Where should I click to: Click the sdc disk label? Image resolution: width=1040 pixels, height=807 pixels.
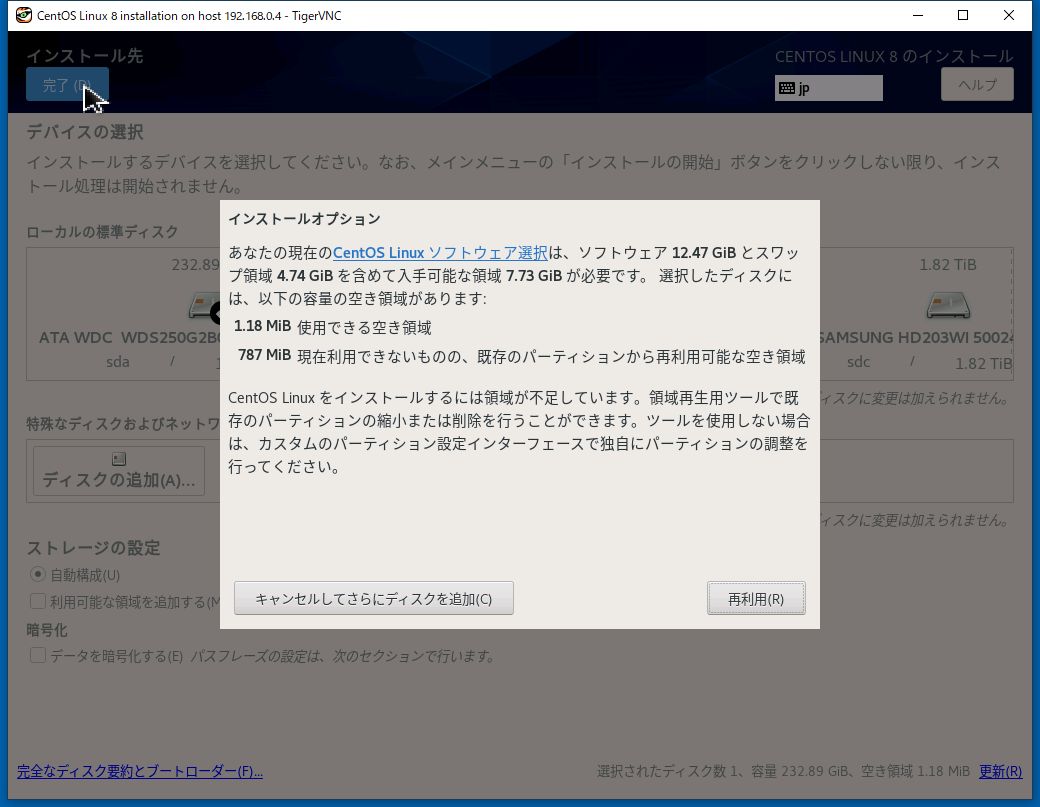coord(858,362)
